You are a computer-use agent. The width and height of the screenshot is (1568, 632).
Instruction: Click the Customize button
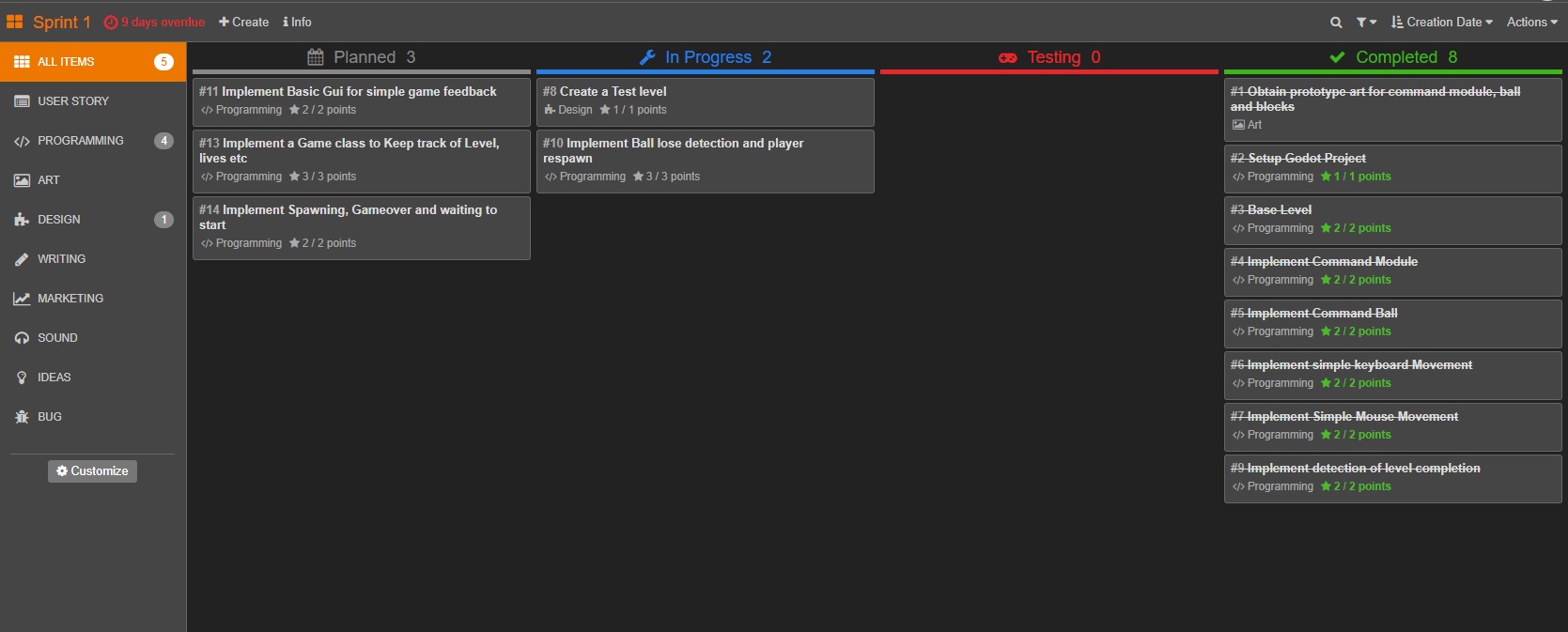92,471
